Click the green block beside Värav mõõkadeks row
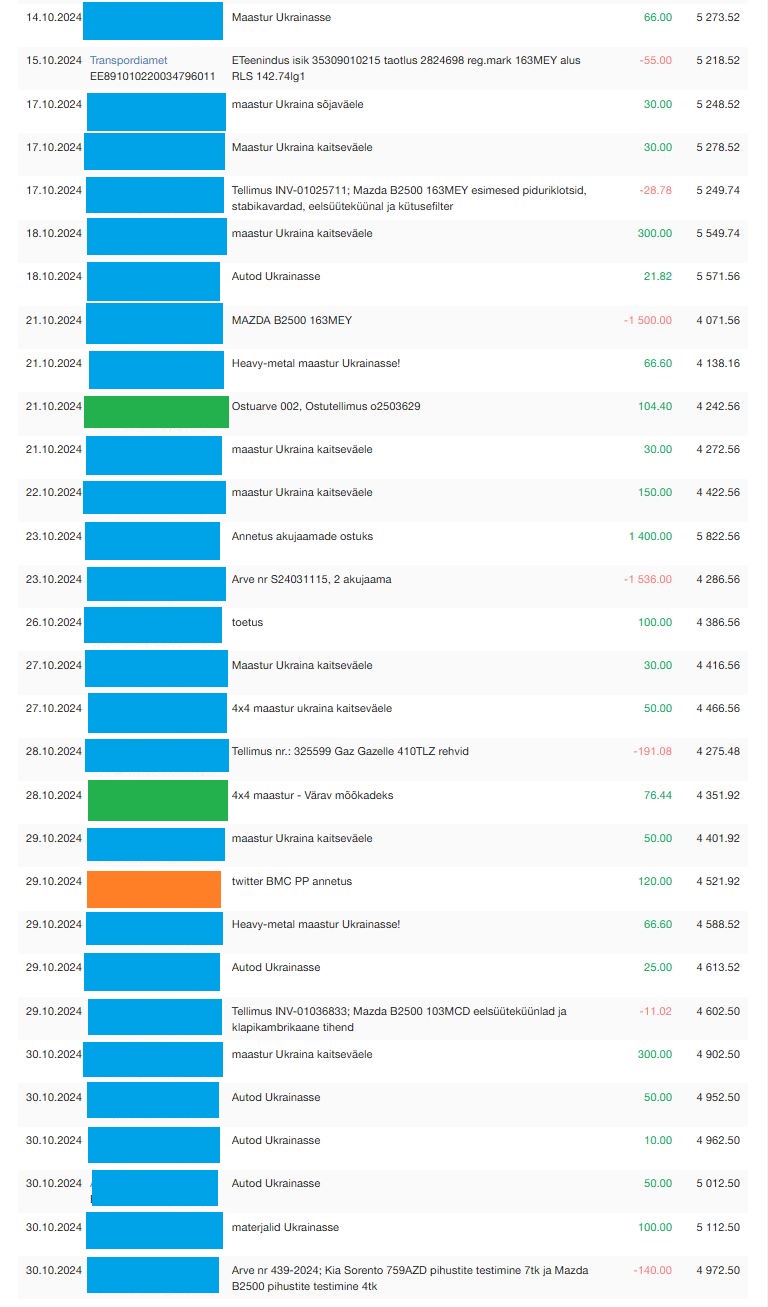Viewport: 768px width, 1307px height. pos(158,800)
